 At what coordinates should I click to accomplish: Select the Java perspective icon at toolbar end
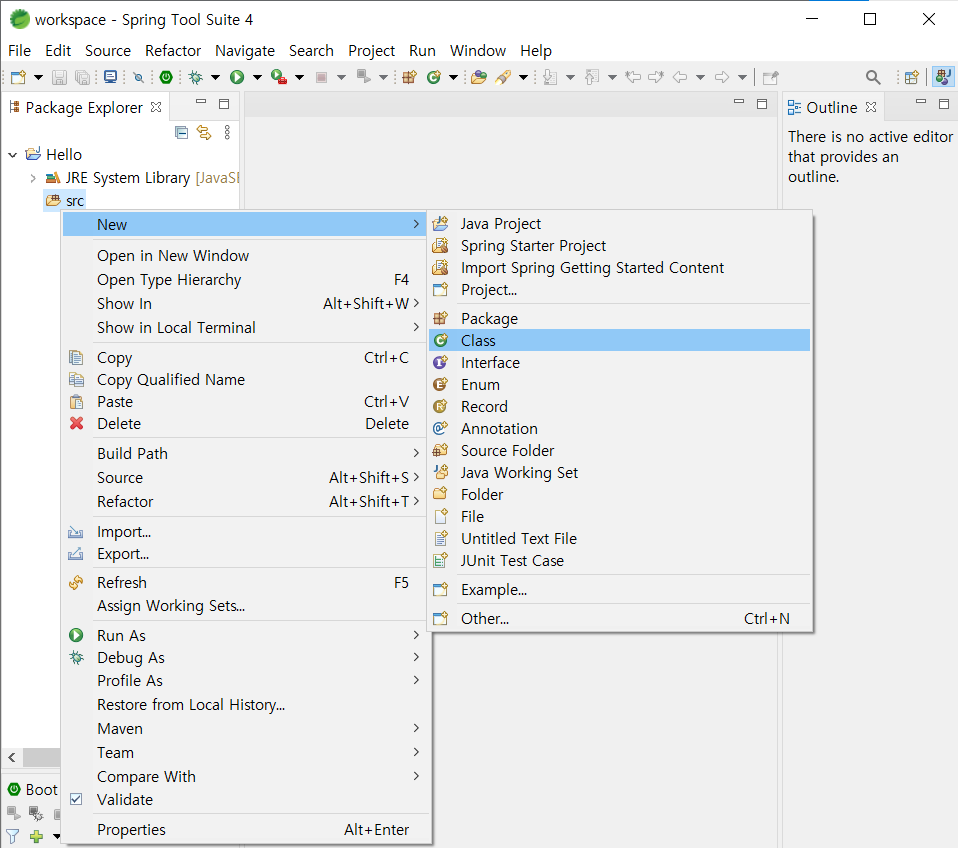click(943, 77)
